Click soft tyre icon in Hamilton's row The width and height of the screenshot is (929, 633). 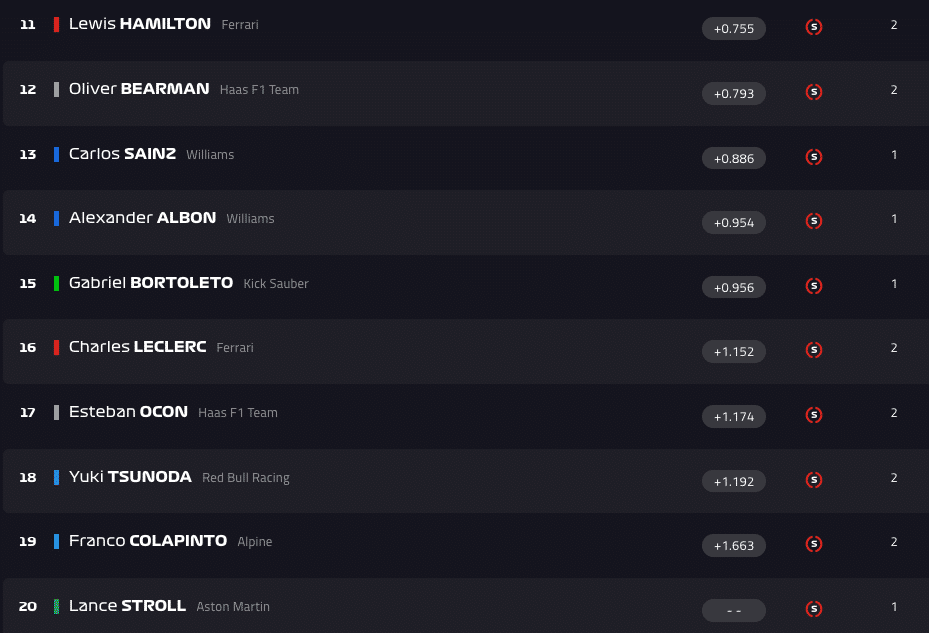(x=814, y=27)
